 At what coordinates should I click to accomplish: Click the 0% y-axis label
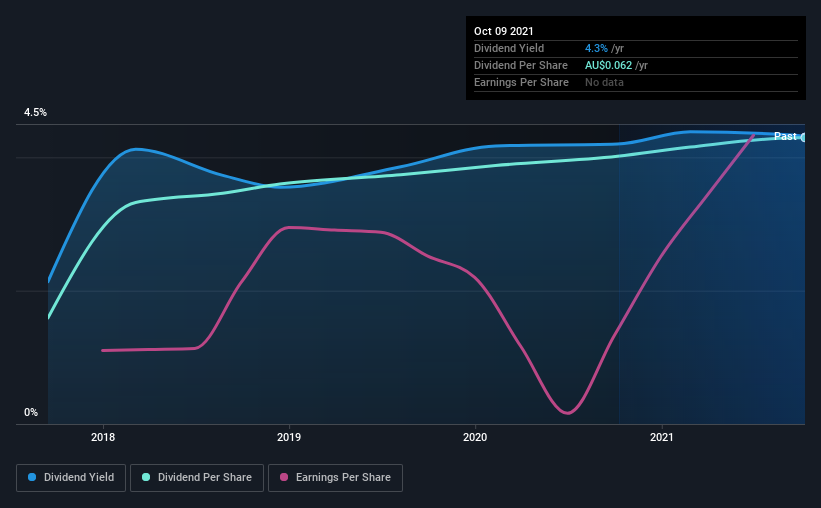[31, 413]
